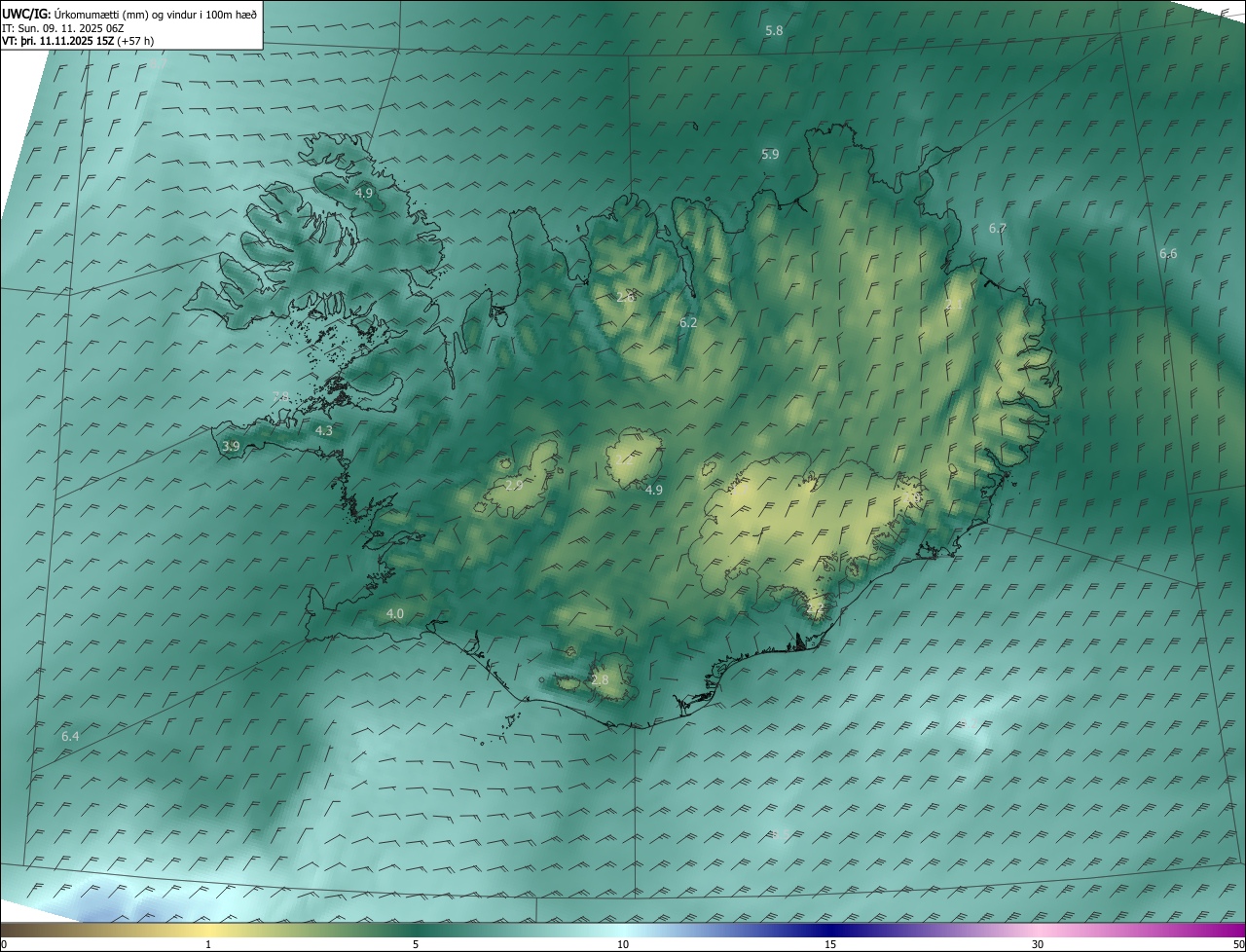Click the colorbar tick label 50

pos(1238,945)
